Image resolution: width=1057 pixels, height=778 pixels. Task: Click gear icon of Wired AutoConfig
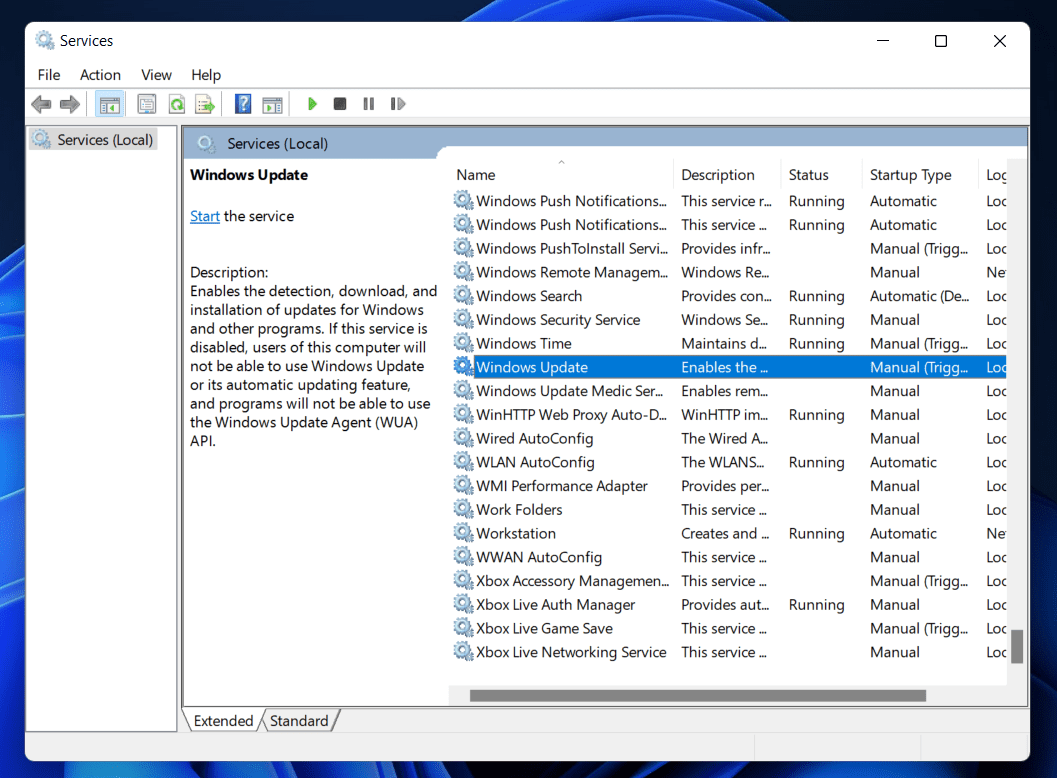(463, 438)
